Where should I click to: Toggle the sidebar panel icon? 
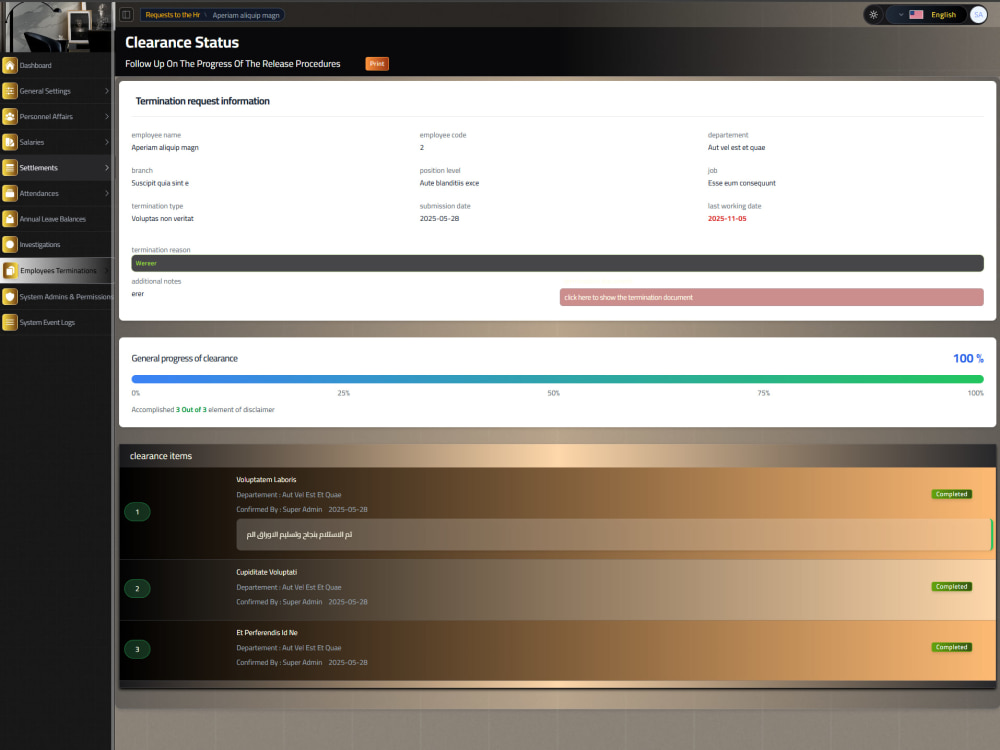(126, 15)
